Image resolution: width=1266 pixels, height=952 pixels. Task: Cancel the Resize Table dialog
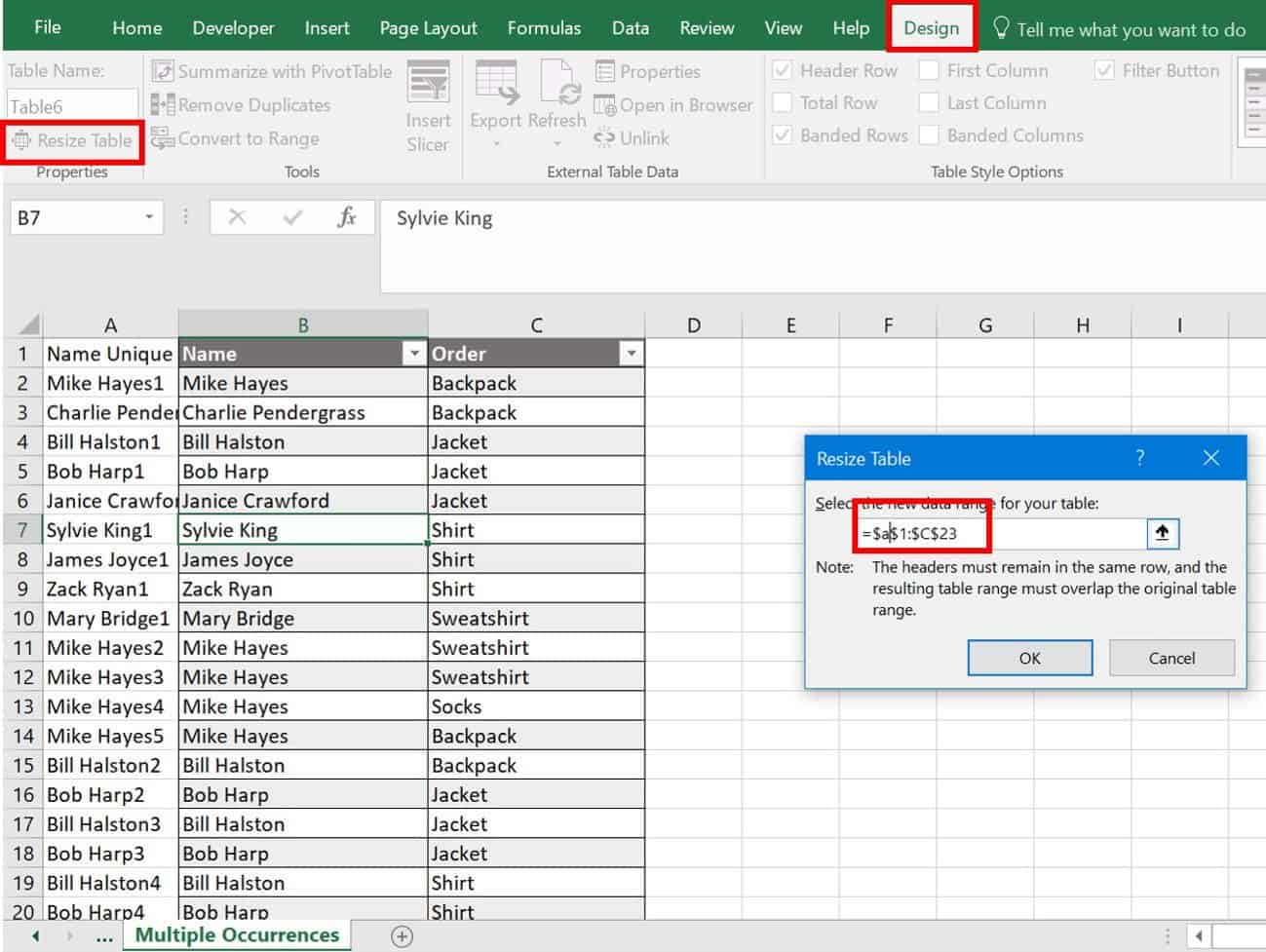1170,658
